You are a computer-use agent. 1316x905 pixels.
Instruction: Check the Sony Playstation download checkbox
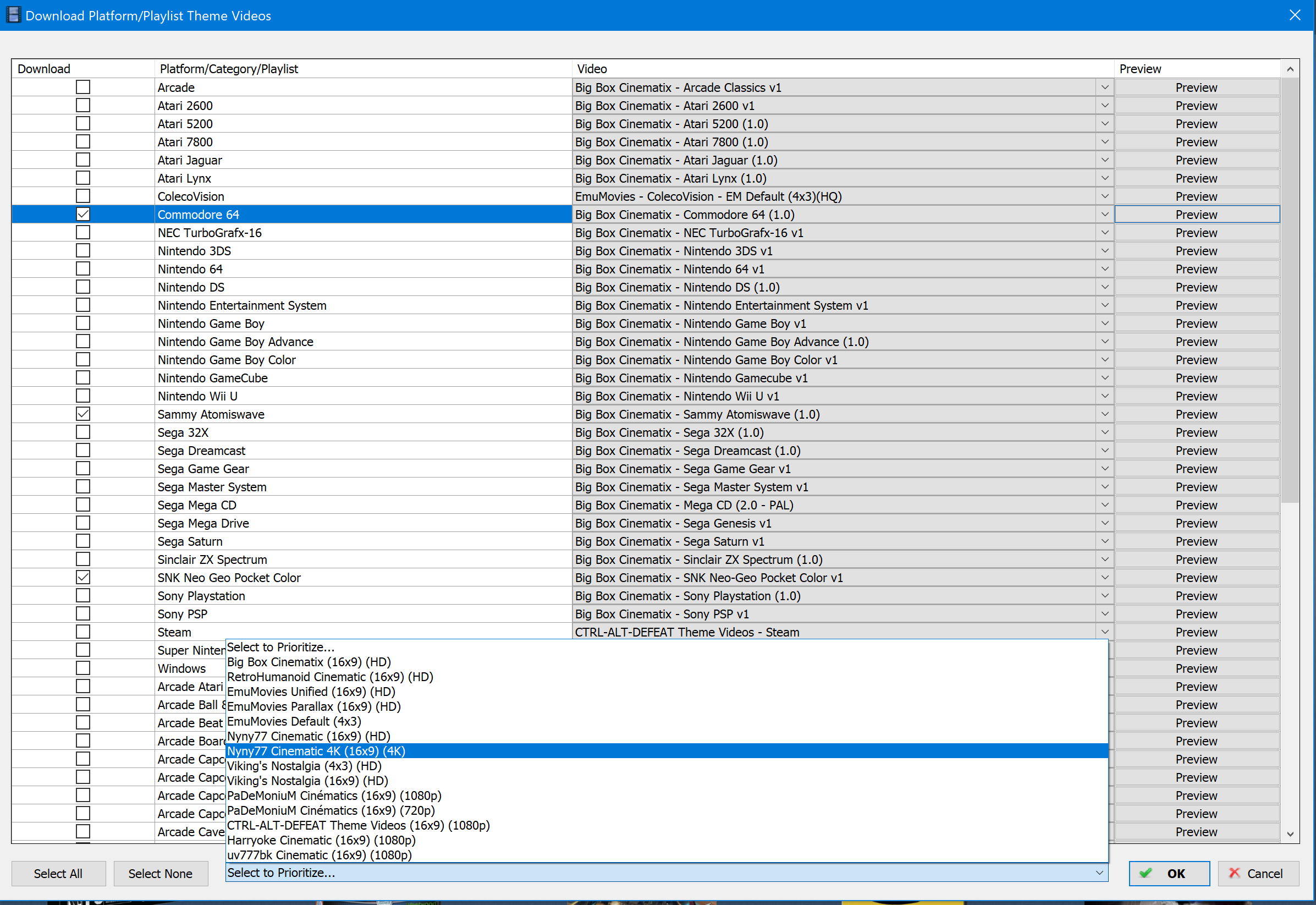click(82, 595)
